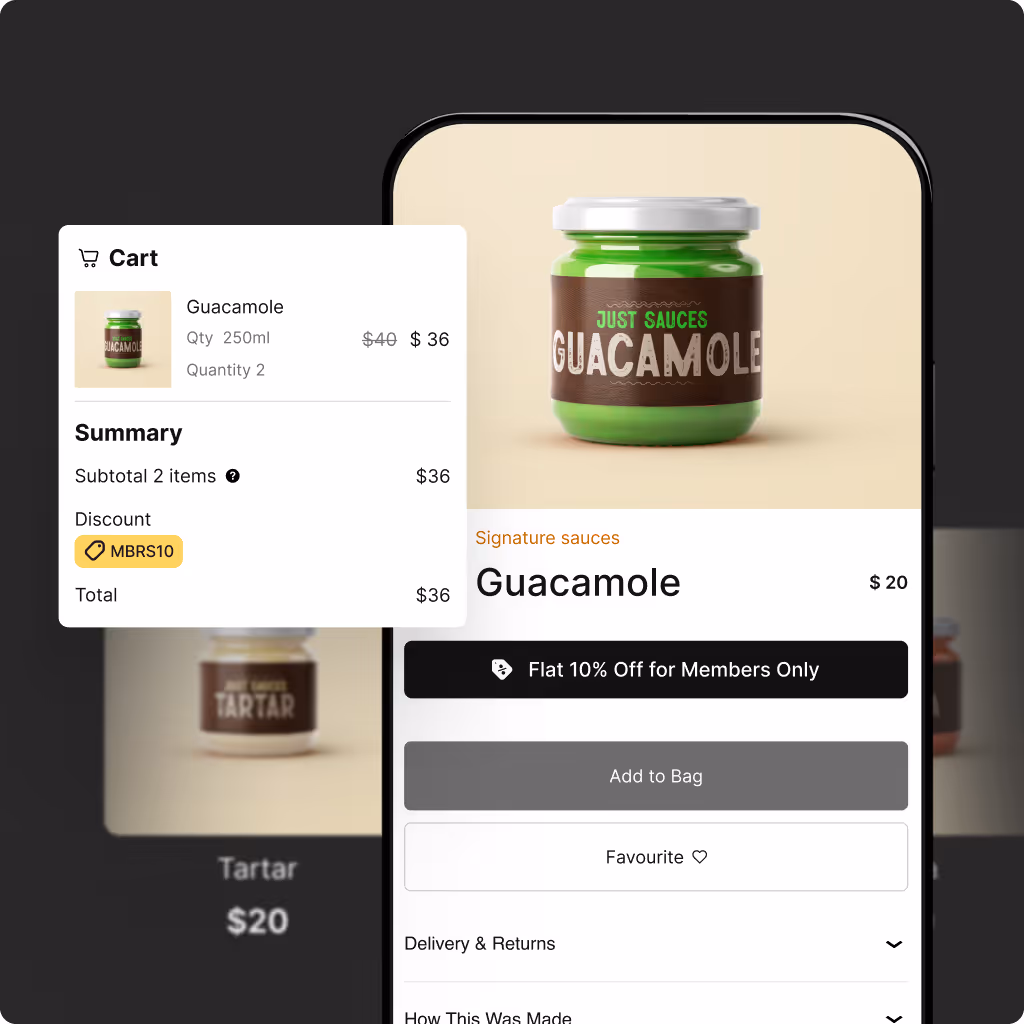Viewport: 1024px width, 1024px height.
Task: Click the shopping cart icon
Action: [88, 258]
